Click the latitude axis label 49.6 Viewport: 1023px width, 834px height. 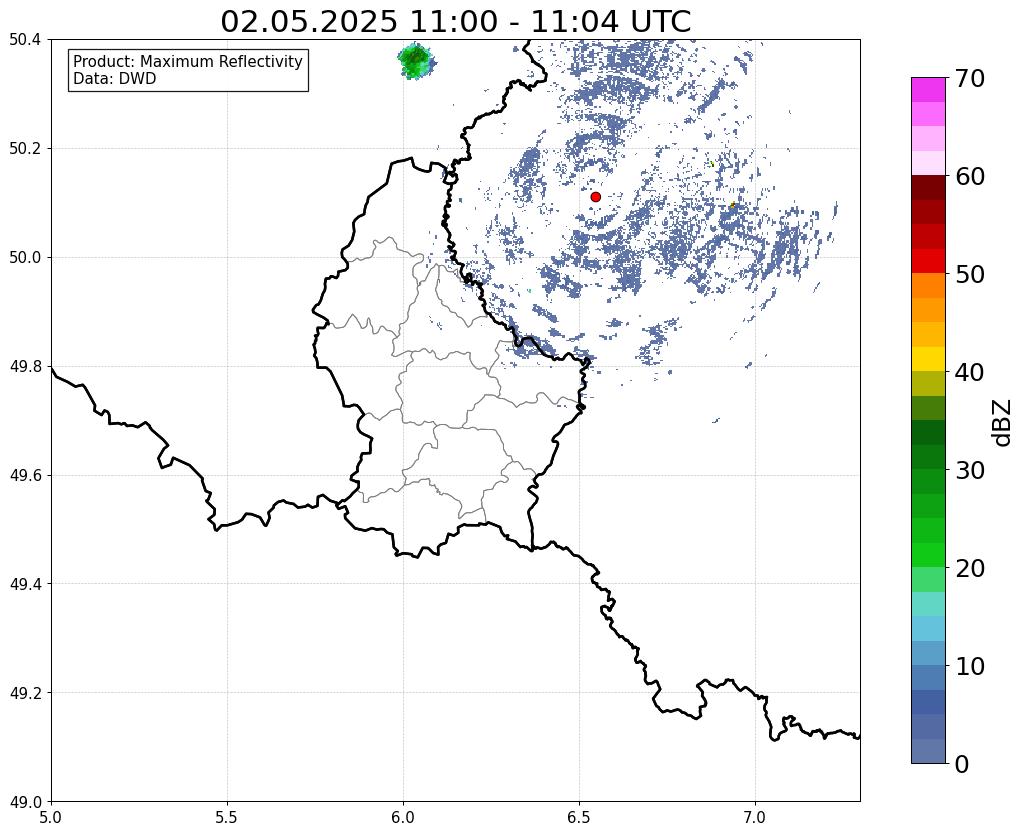click(x=25, y=476)
